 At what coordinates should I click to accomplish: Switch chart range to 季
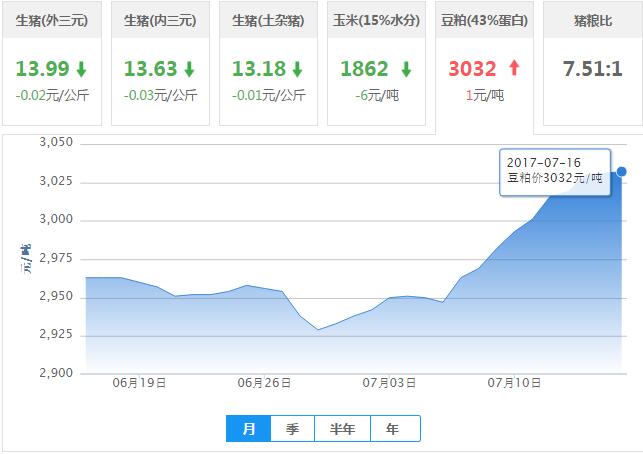(x=292, y=429)
